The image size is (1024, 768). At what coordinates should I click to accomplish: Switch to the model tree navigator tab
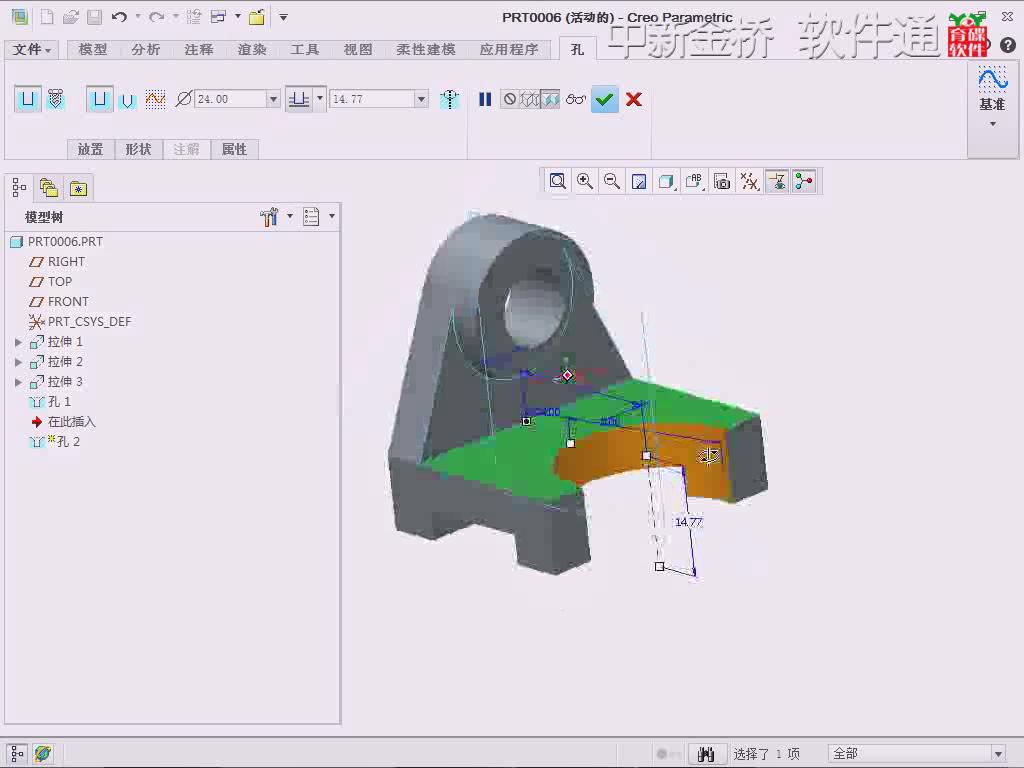coord(19,188)
